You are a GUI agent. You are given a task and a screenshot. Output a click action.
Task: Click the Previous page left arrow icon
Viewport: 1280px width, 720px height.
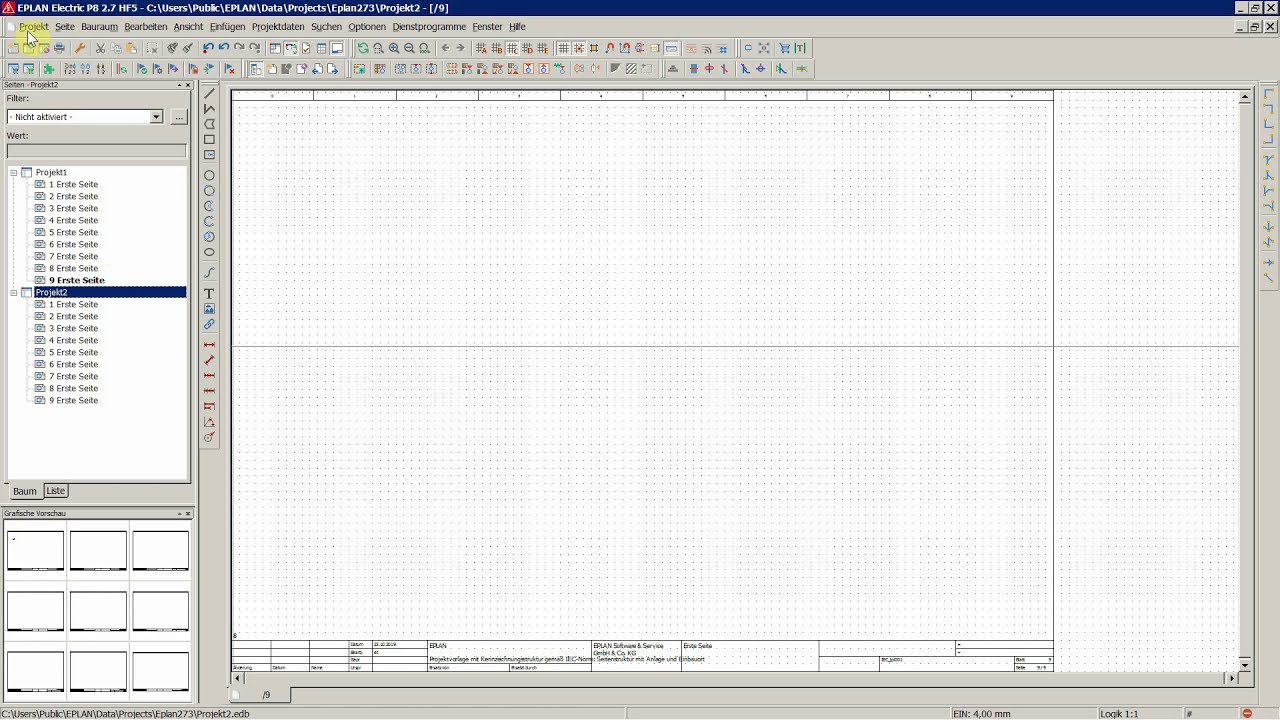tap(446, 48)
